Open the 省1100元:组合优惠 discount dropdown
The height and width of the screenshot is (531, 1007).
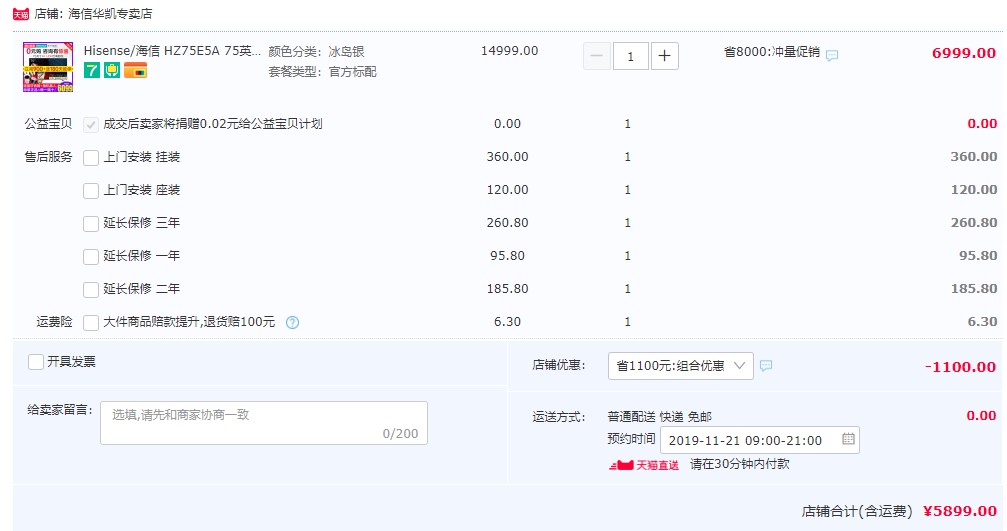(x=681, y=366)
